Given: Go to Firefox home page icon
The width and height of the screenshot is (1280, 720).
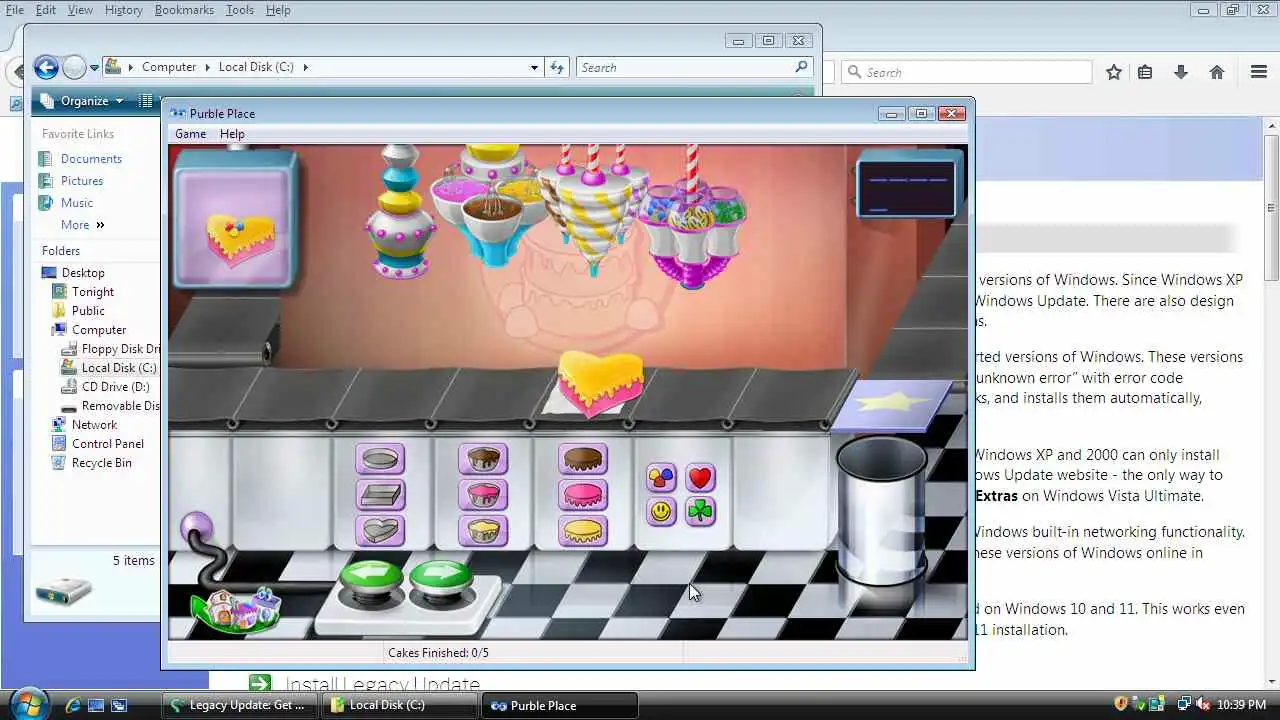Looking at the screenshot, I should click(x=1217, y=72).
